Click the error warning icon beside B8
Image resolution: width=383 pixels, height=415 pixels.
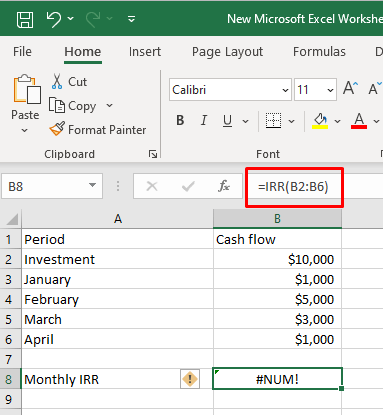pos(190,379)
